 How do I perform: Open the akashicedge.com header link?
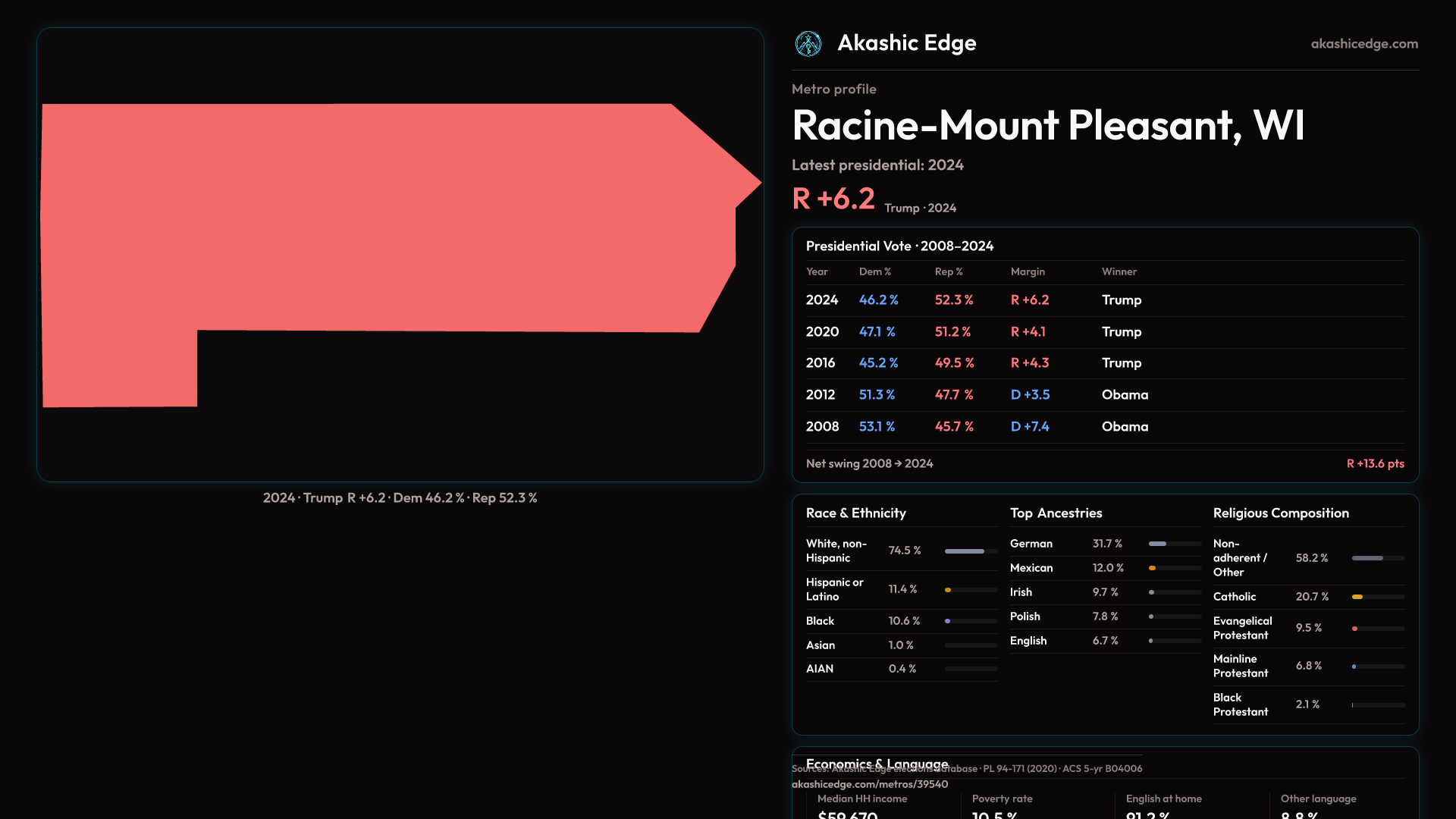[x=1364, y=44]
